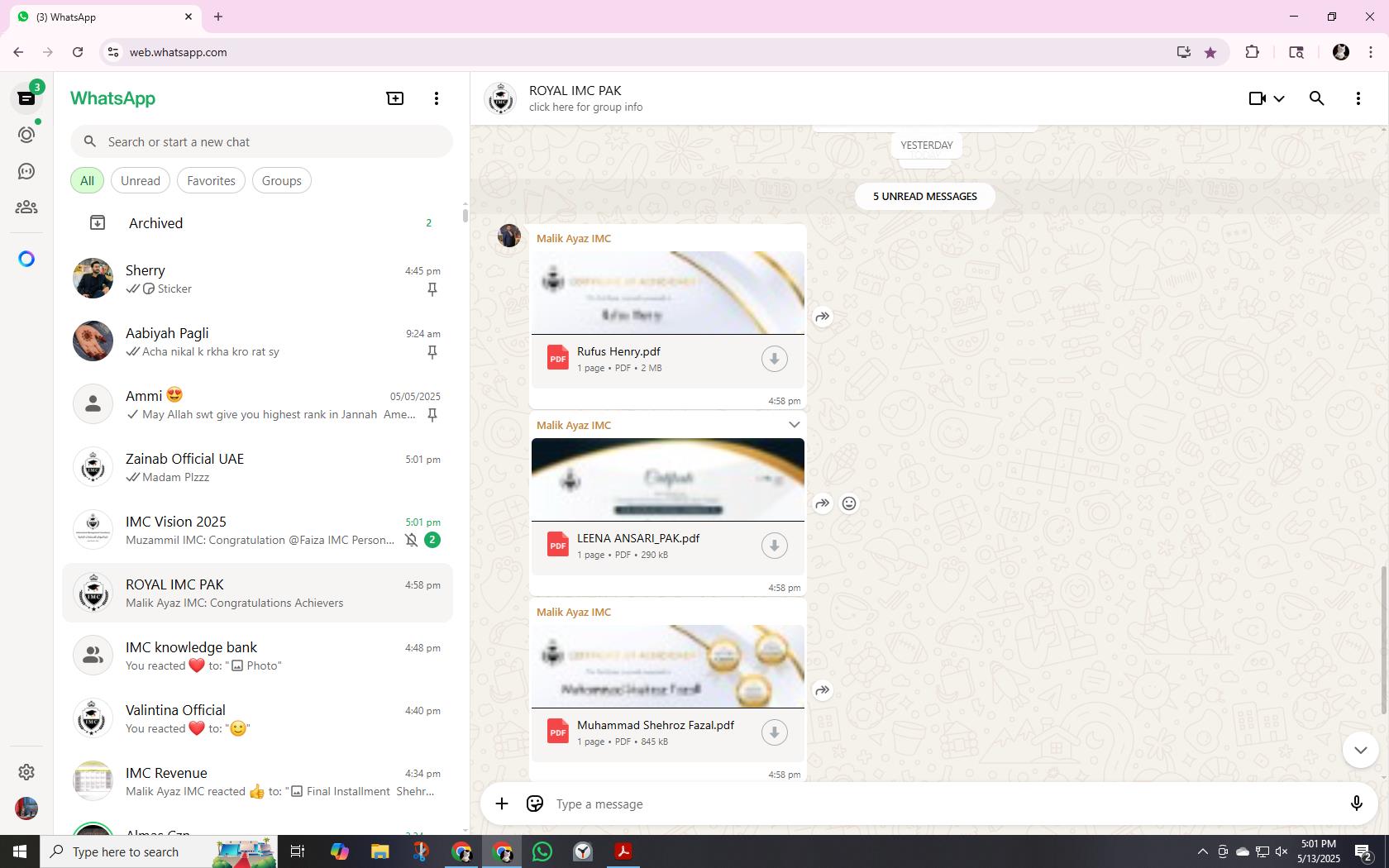
Task: Open conversation menu three dots
Action: pos(1358,98)
